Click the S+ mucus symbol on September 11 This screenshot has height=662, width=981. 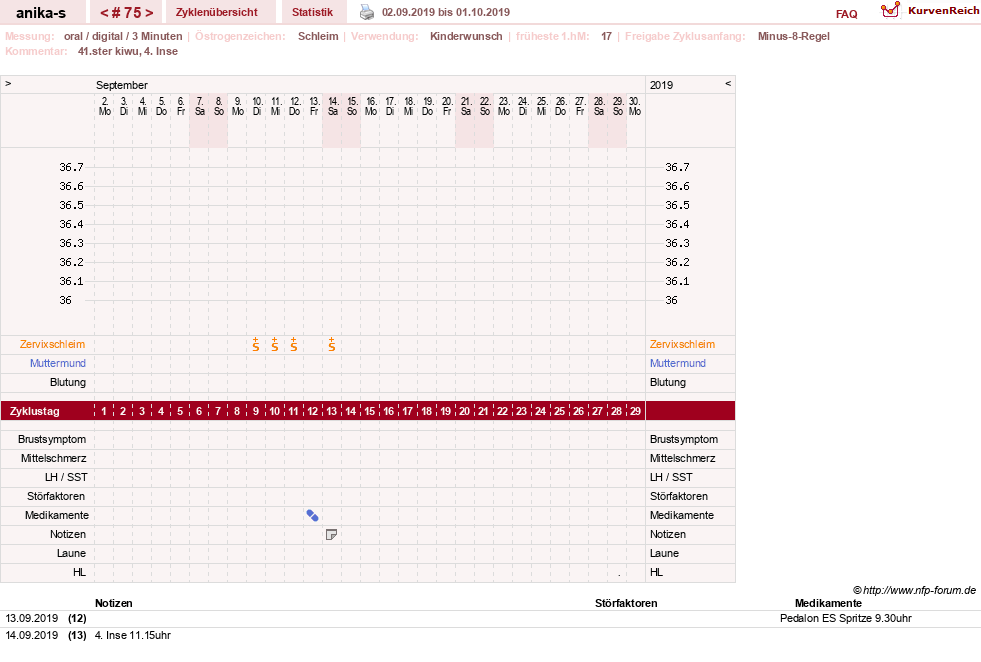(275, 344)
